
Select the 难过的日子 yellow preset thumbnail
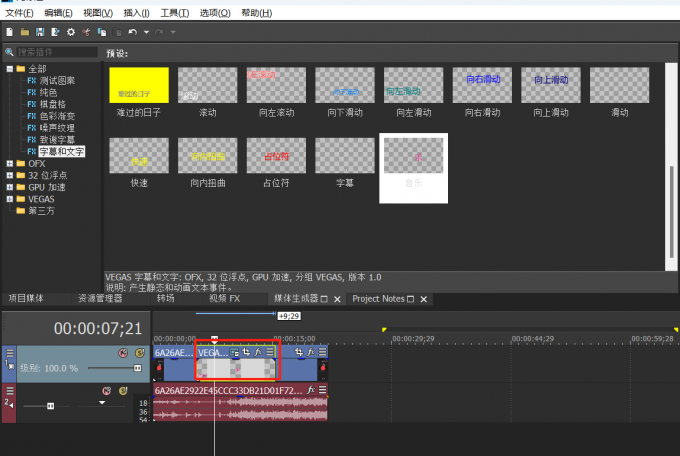pos(139,85)
